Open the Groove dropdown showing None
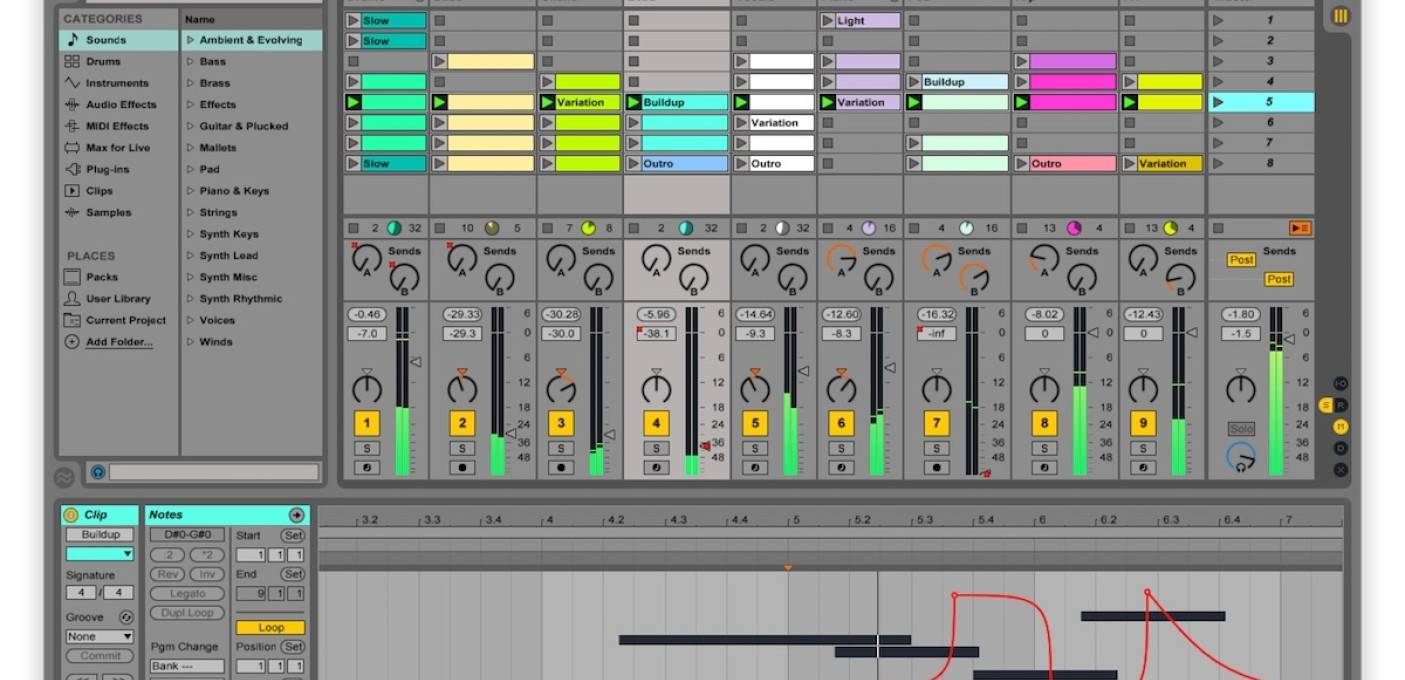The height and width of the screenshot is (680, 1405). 99,636
